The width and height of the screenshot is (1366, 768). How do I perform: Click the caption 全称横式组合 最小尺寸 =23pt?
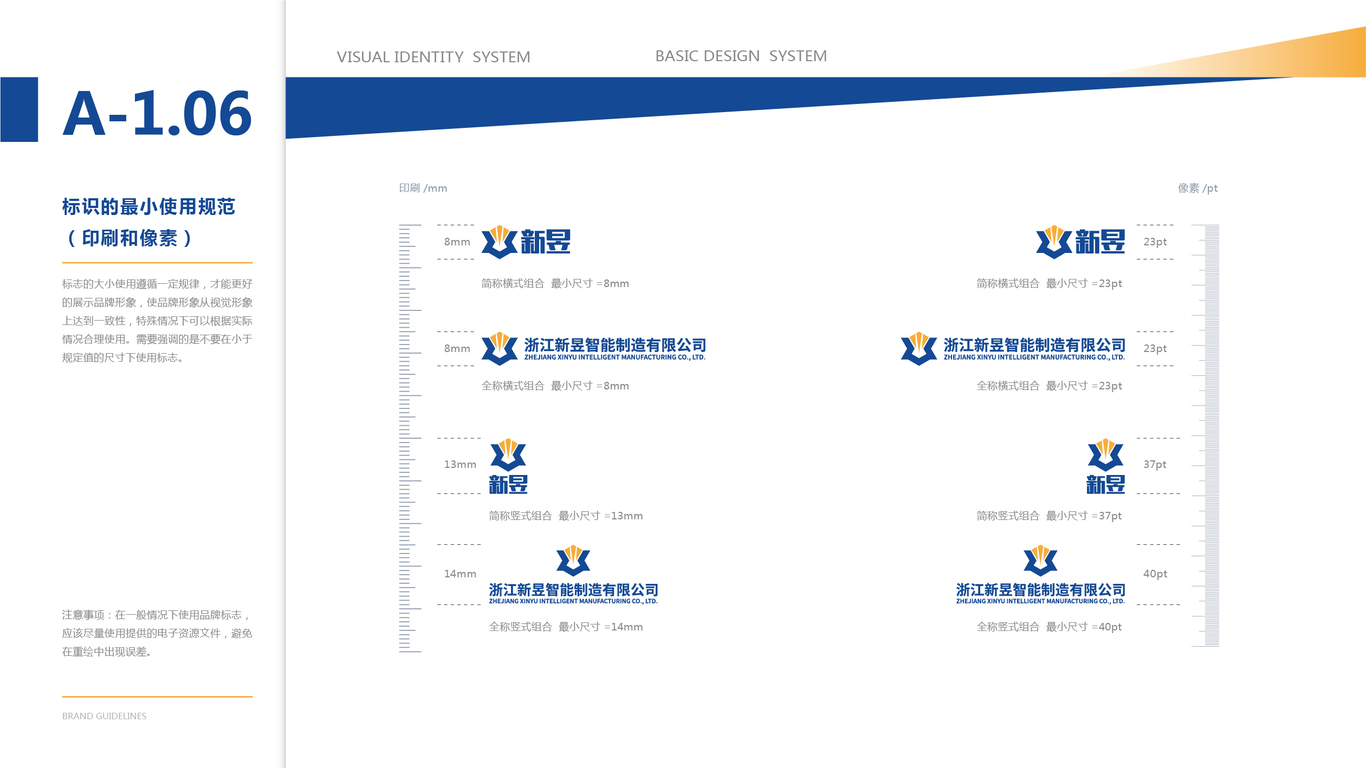pyautogui.click(x=1050, y=385)
